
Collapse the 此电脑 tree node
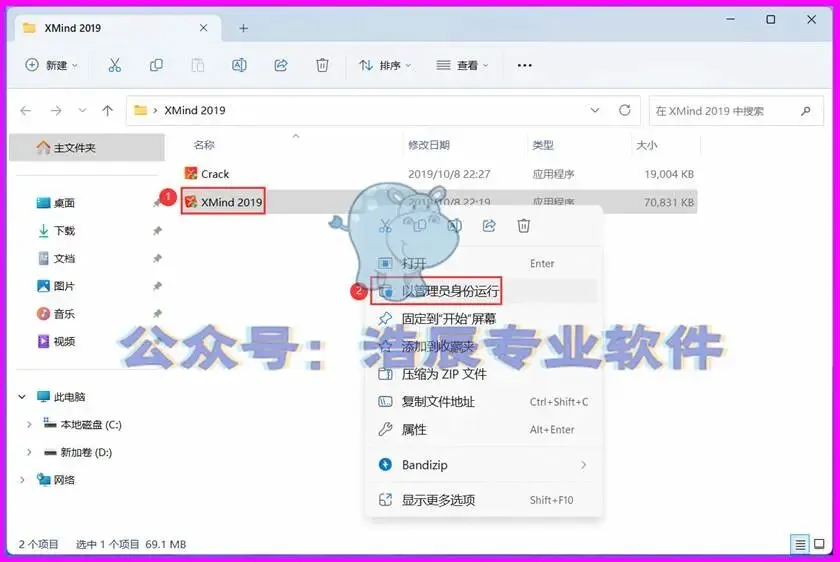(22, 397)
